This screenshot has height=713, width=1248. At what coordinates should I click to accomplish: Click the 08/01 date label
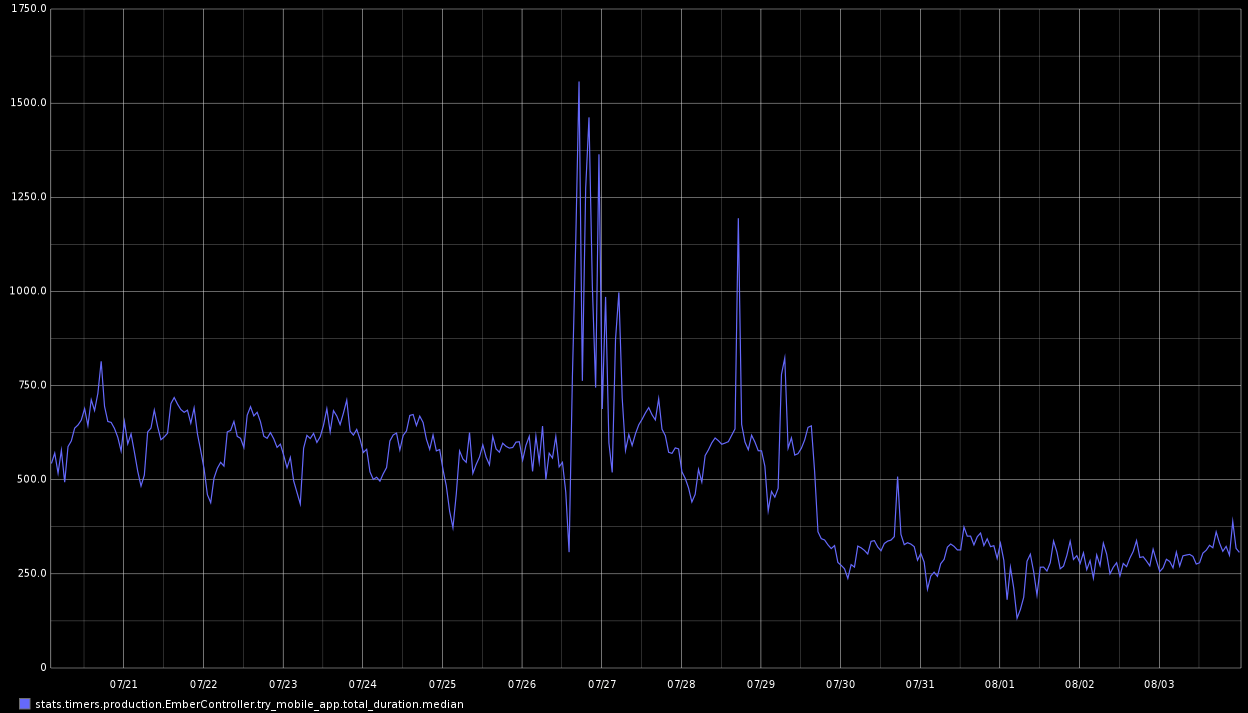point(999,684)
